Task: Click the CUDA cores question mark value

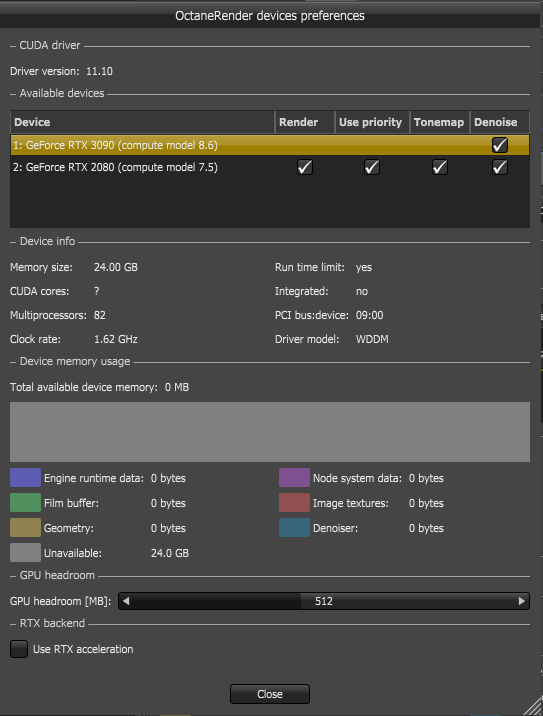Action: [x=96, y=291]
